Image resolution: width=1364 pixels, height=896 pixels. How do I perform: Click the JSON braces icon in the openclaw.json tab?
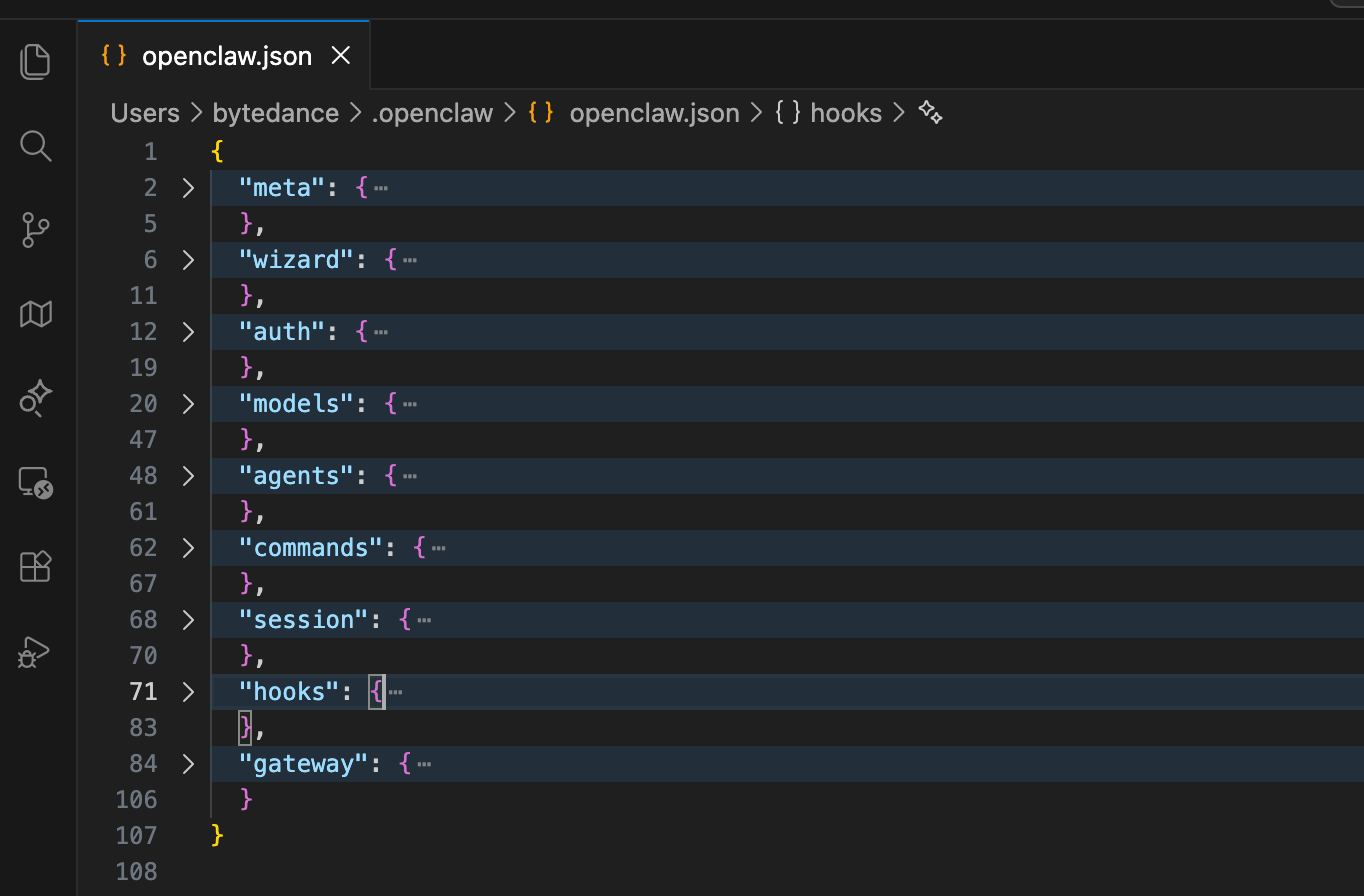113,55
